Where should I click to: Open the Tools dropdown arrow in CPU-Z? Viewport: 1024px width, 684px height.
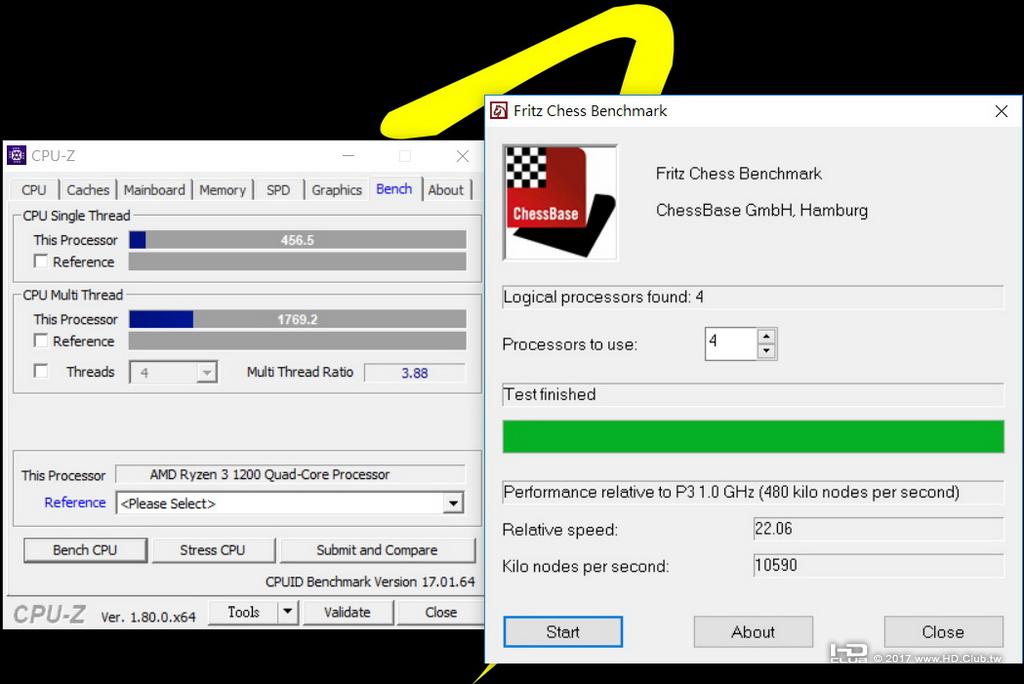click(287, 612)
